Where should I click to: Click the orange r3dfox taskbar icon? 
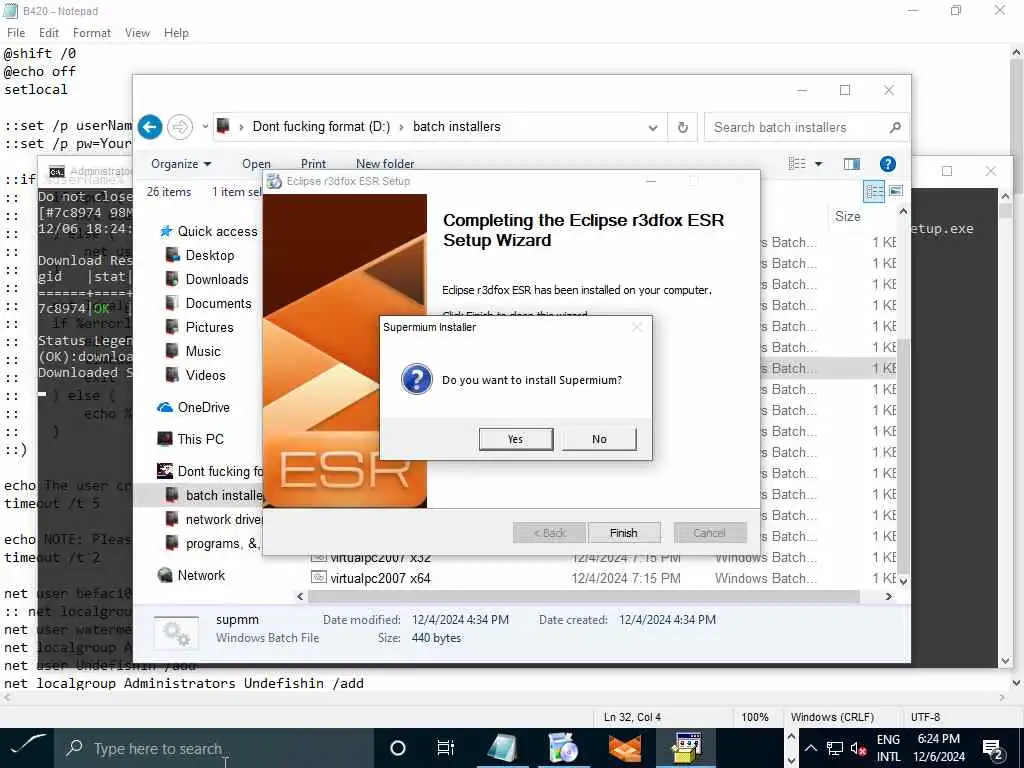click(x=624, y=748)
